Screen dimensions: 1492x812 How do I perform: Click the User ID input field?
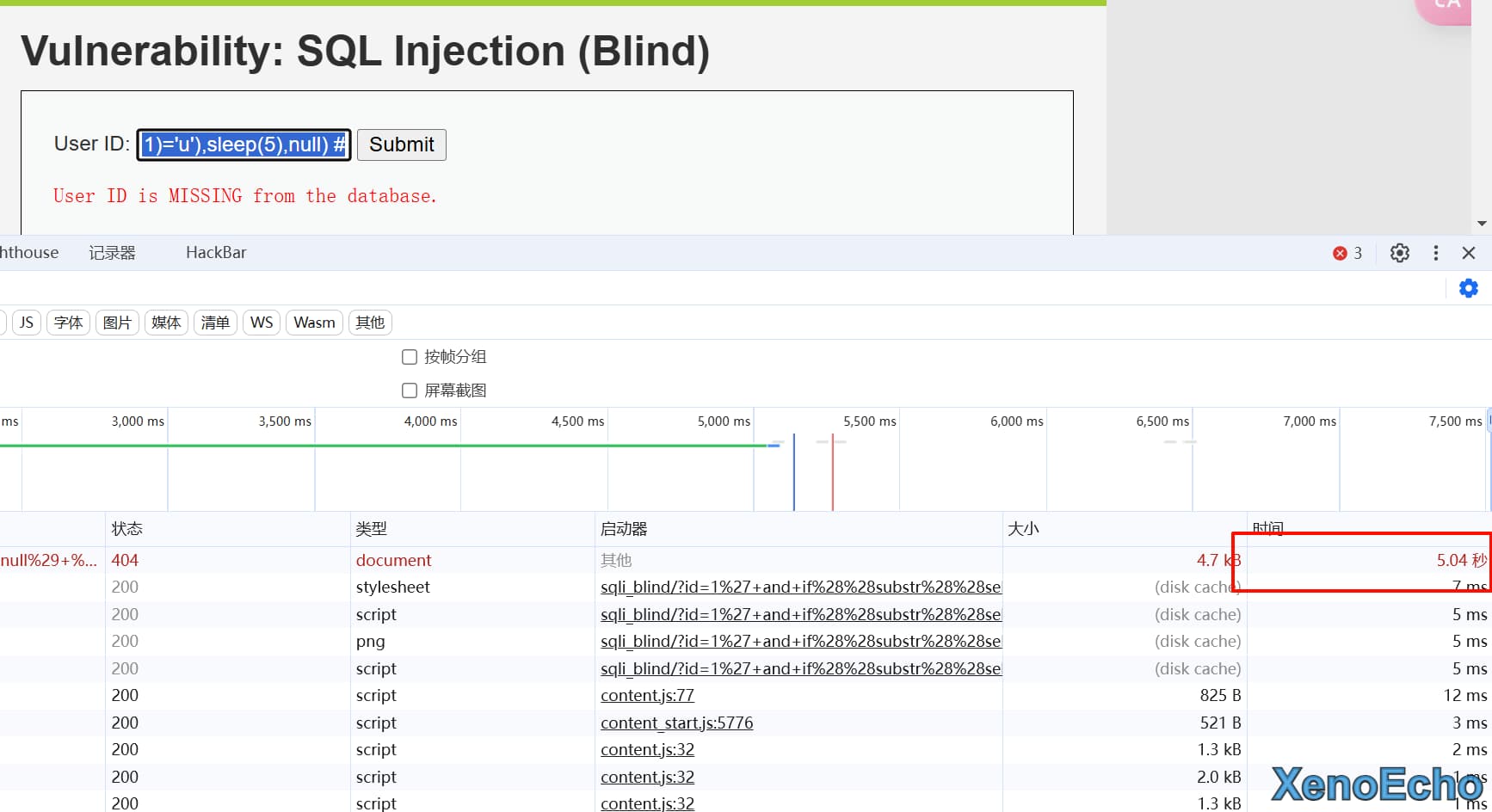click(x=244, y=145)
